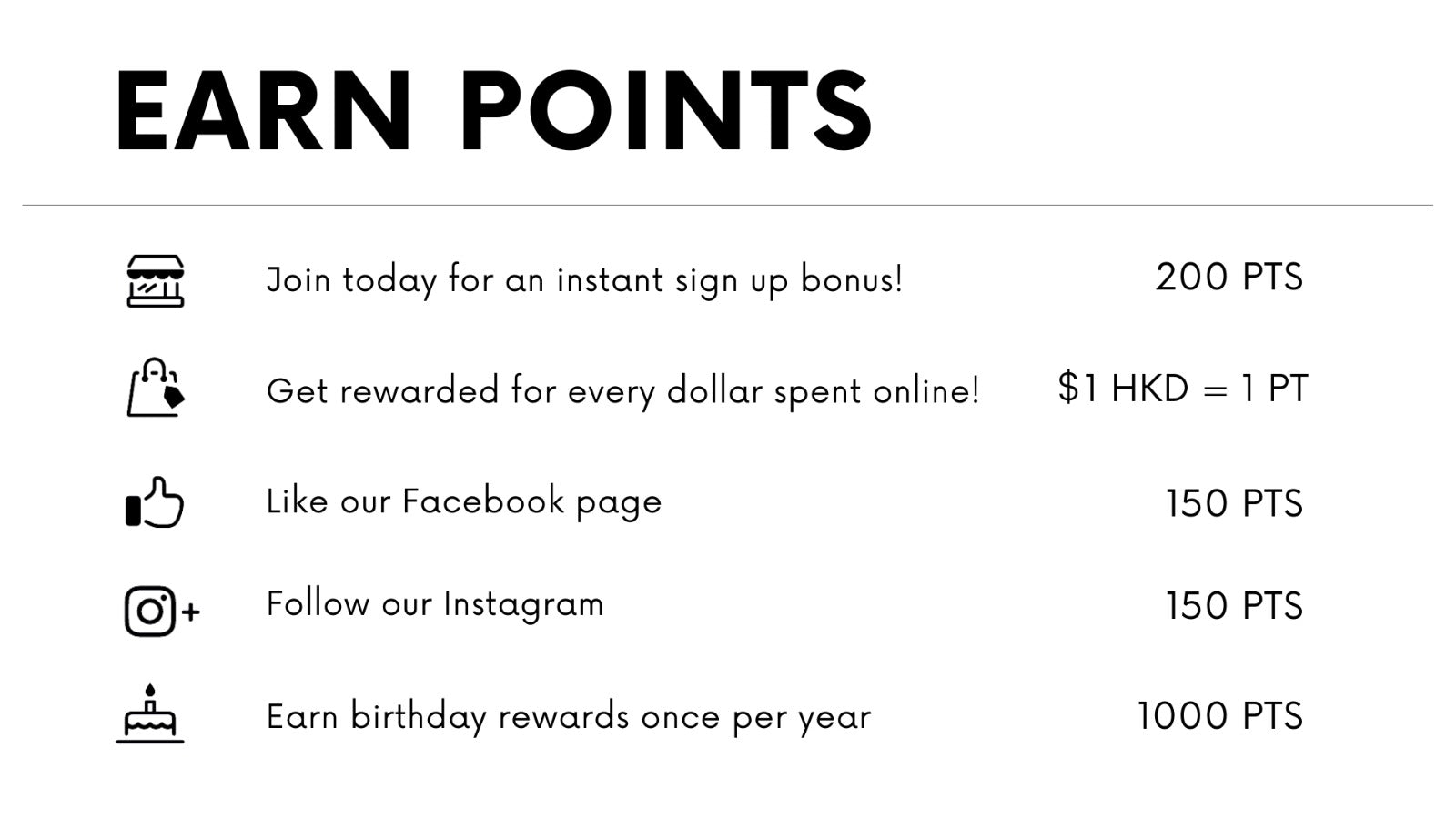Click the thumbs-up Facebook like icon
The width and height of the screenshot is (1456, 819).
pyautogui.click(x=155, y=501)
